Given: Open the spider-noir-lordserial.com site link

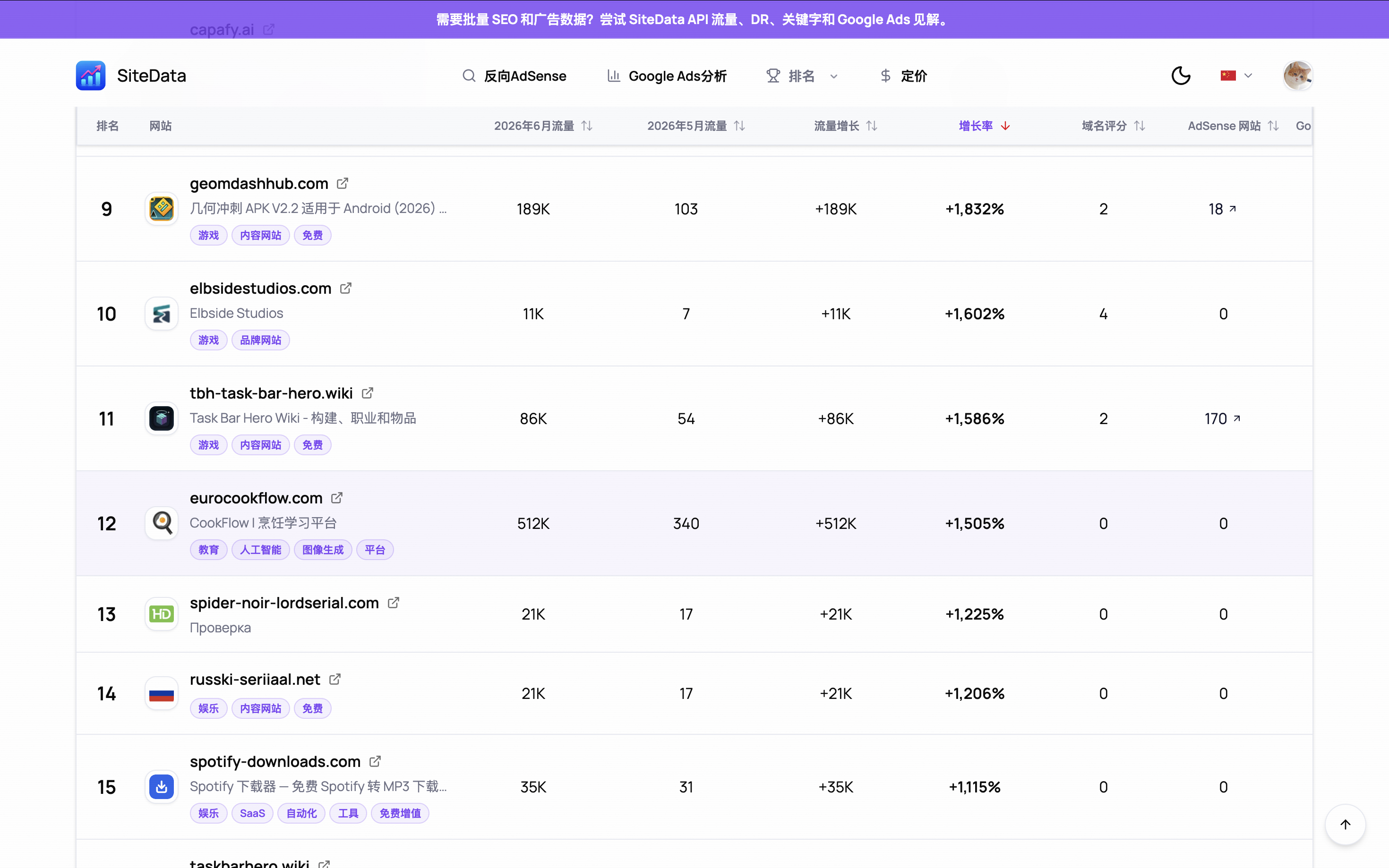Looking at the screenshot, I should point(284,603).
